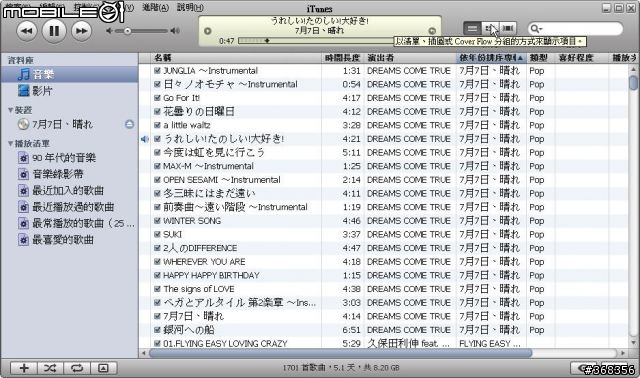The height and width of the screenshot is (378, 640).
Task: Eject the 7月7日、晴れ disc
Action: point(129,124)
